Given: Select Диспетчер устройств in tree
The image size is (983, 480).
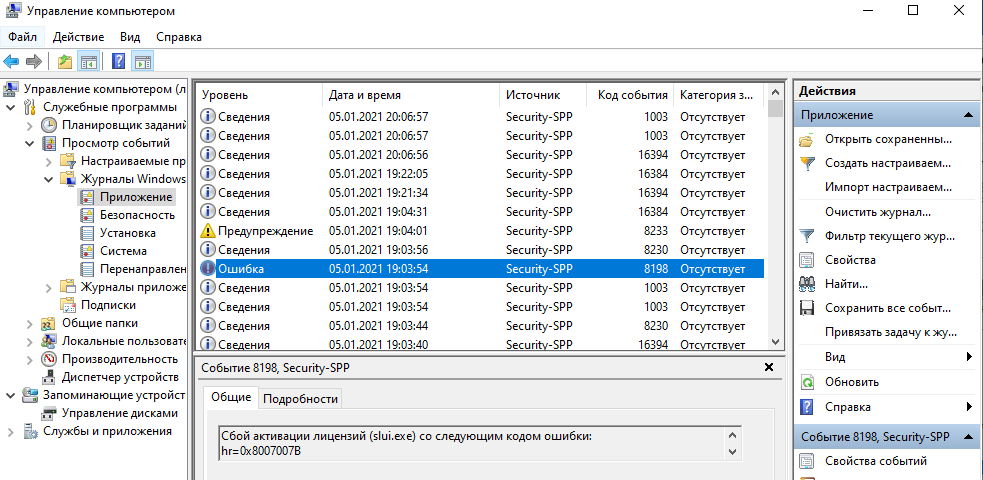Looking at the screenshot, I should pos(120,377).
